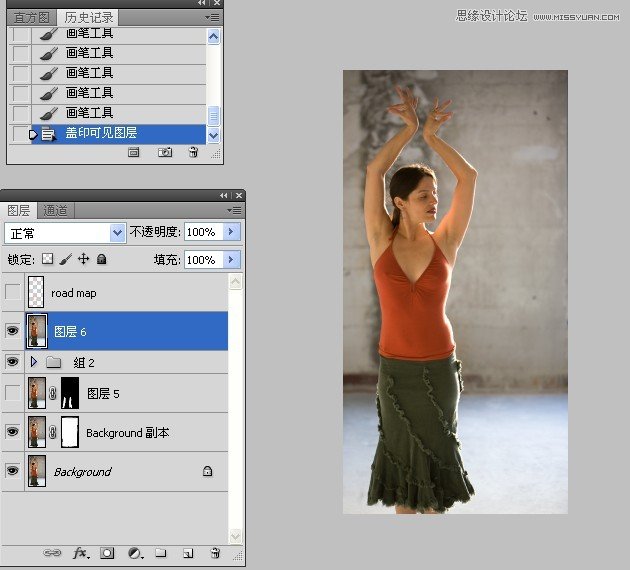Select 图层 6 layer thumbnail
The width and height of the screenshot is (630, 570).
[37, 331]
